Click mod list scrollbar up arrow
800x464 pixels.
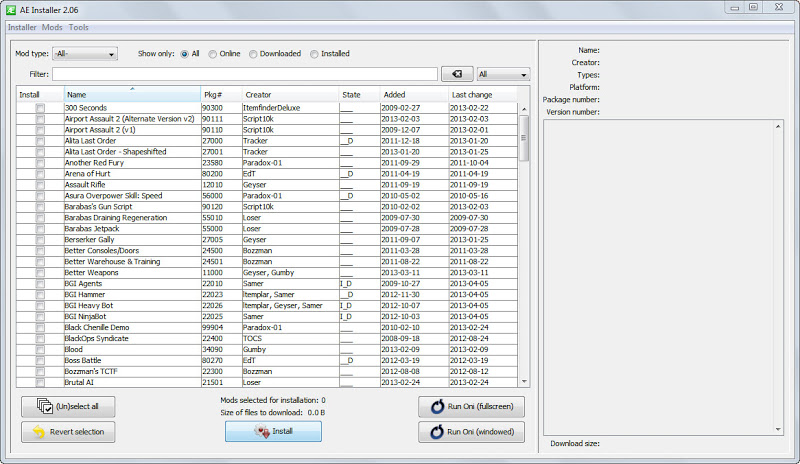tap(524, 109)
